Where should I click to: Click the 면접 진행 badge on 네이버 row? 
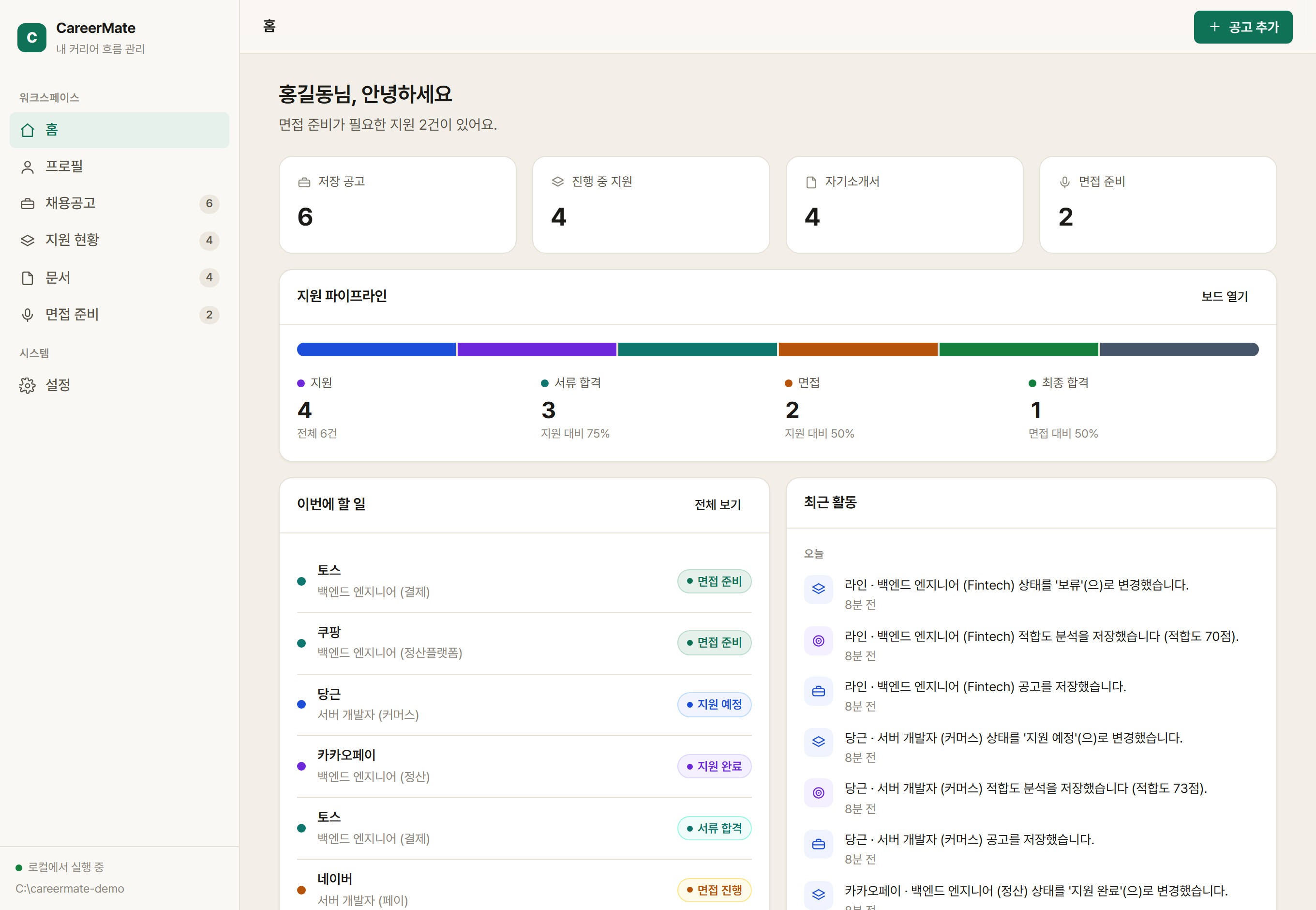714,890
